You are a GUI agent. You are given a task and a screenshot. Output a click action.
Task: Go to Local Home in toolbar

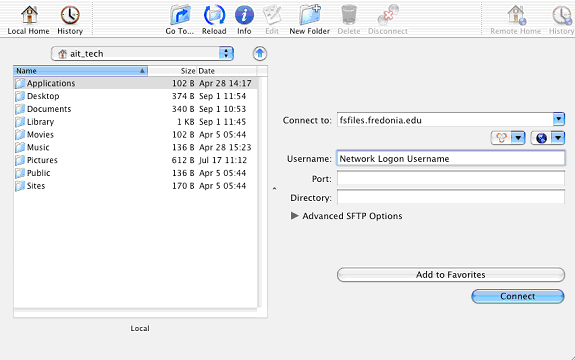(29, 19)
